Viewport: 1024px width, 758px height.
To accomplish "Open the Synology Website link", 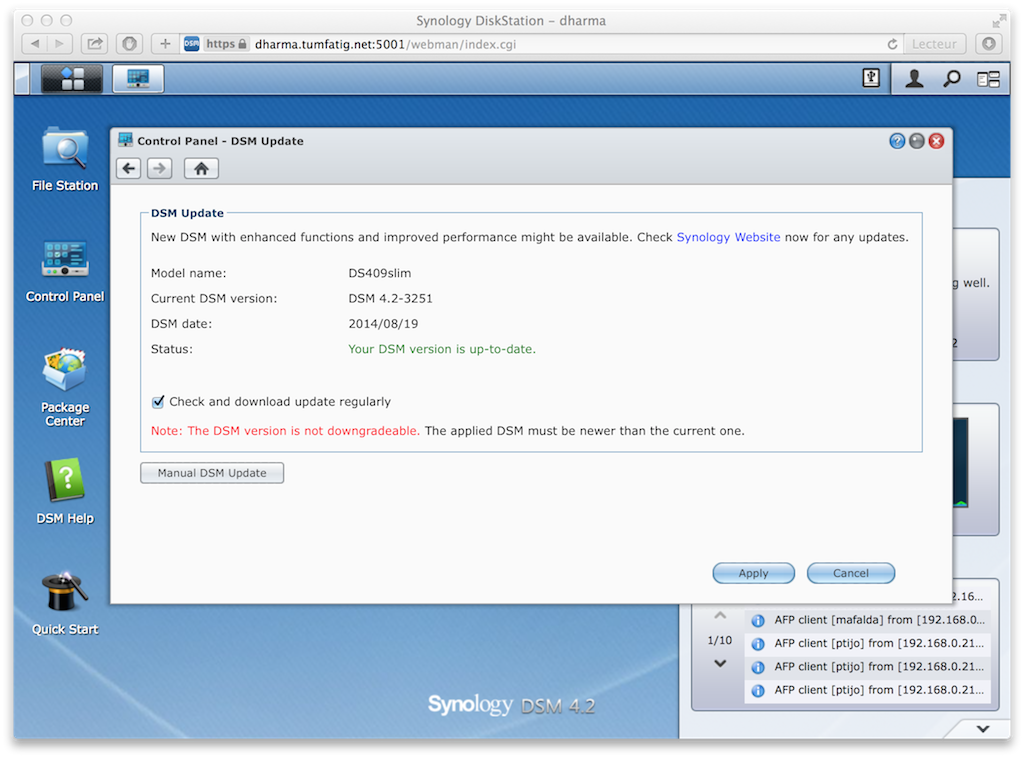I will pyautogui.click(x=728, y=237).
